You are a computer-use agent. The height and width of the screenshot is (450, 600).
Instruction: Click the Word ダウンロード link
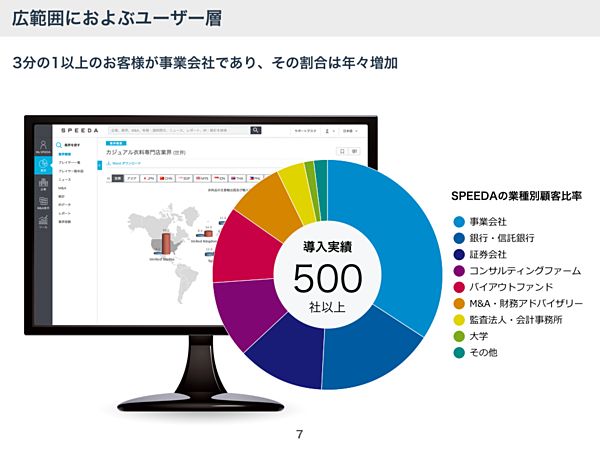point(126,162)
